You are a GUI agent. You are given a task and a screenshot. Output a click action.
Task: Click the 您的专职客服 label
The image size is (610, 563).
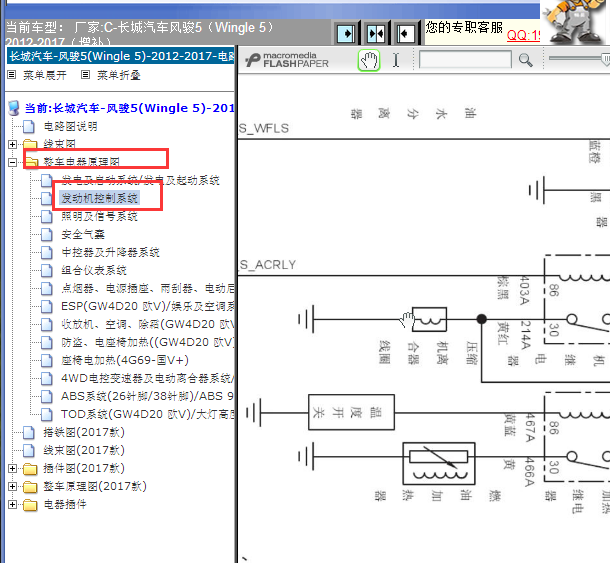tap(464, 28)
